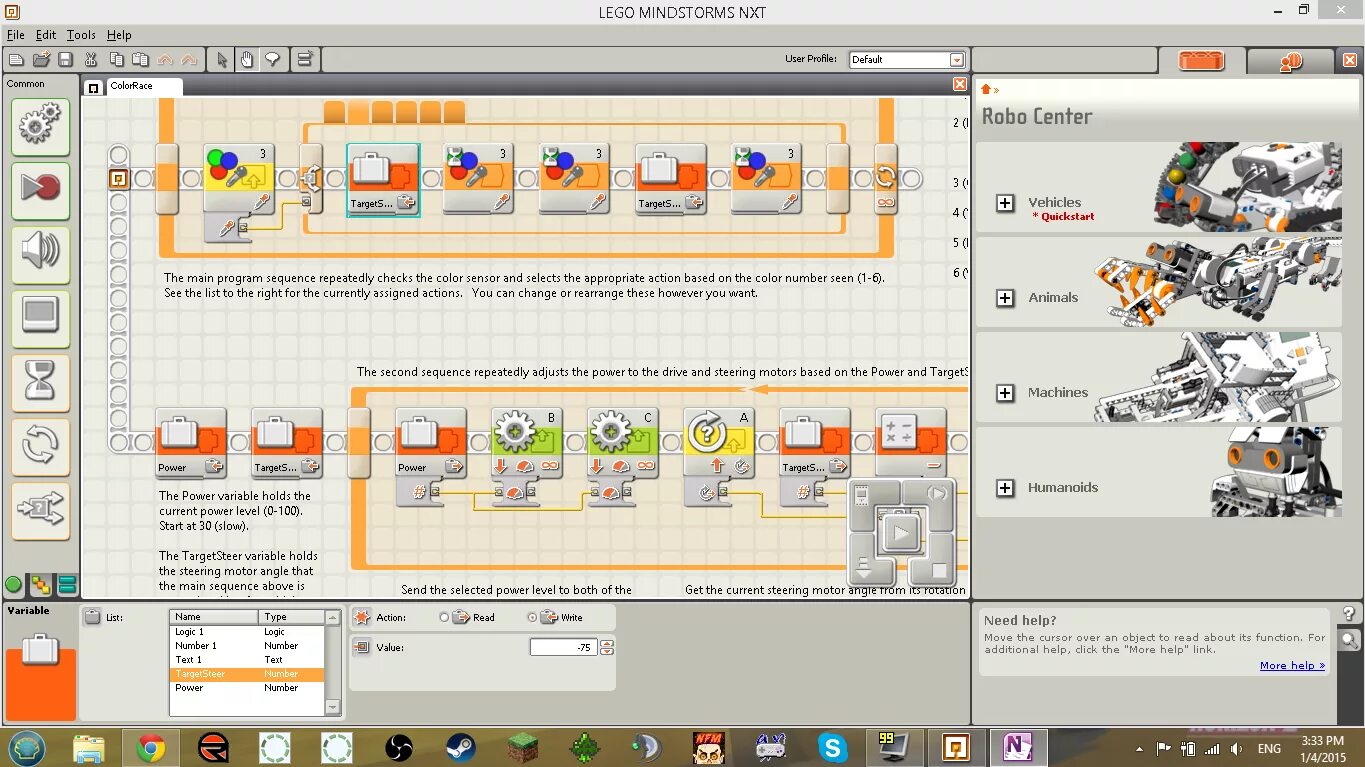Screen dimensions: 1365x767
Task: Open Skype from the taskbar
Action: 832,747
